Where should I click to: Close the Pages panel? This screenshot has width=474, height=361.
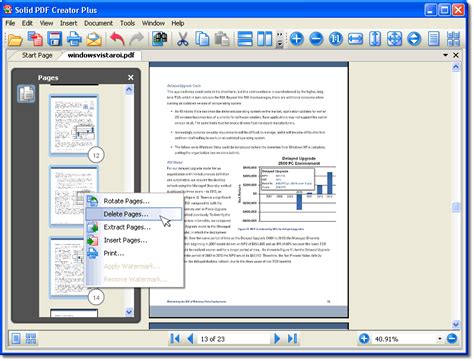pyautogui.click(x=131, y=77)
